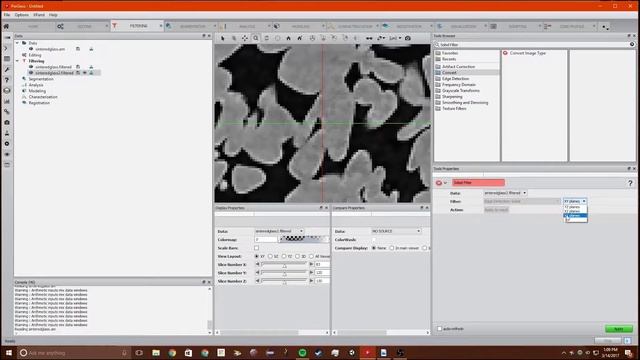Select Convert Image Type tool
This screenshot has width=640, height=360.
tap(527, 53)
